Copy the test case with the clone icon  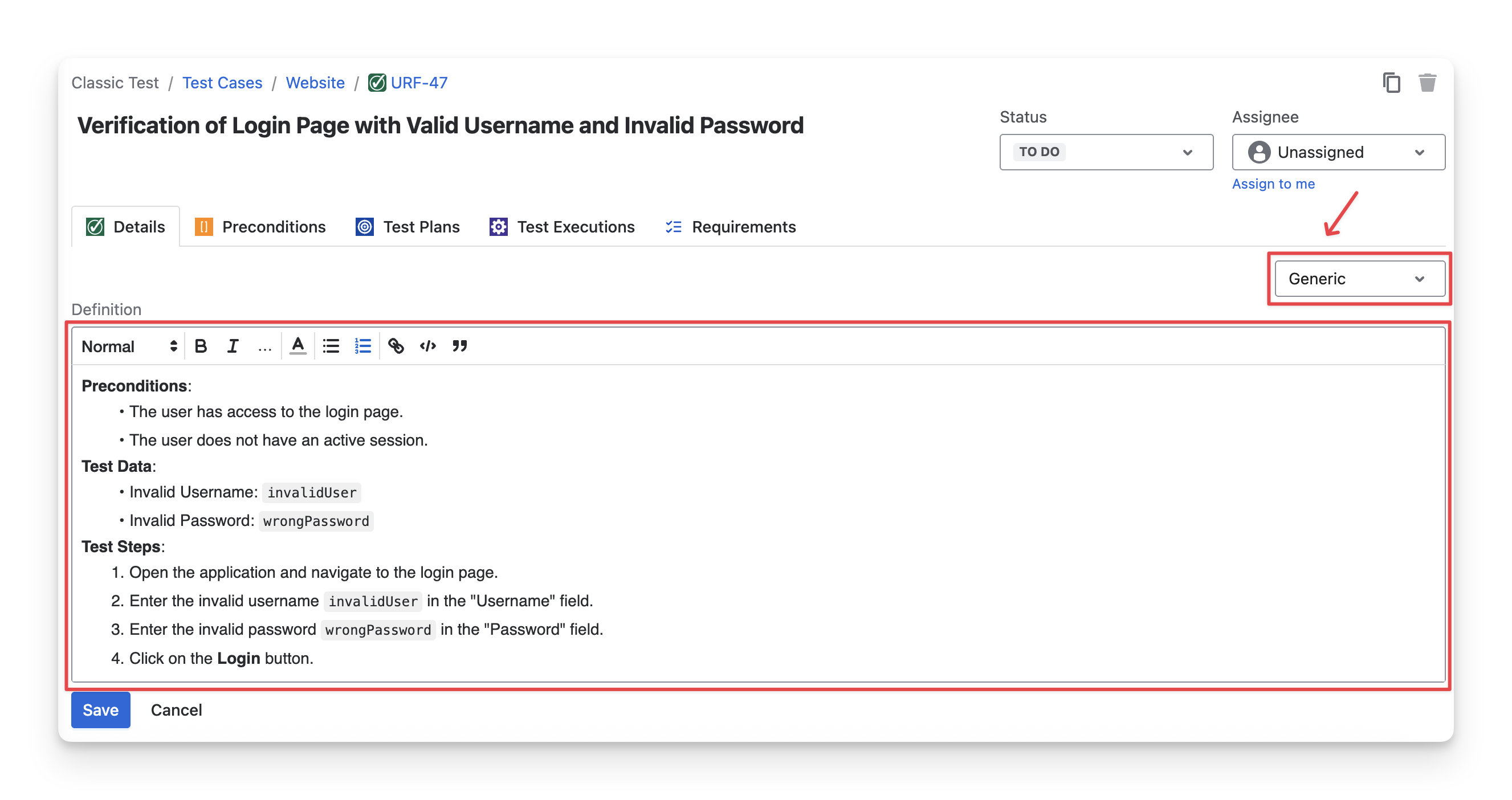pyautogui.click(x=1391, y=83)
